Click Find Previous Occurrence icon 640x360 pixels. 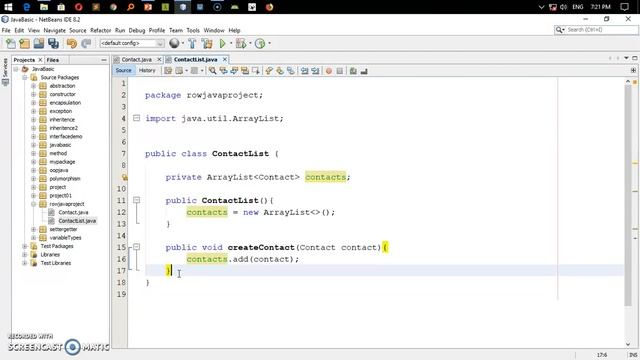point(223,71)
